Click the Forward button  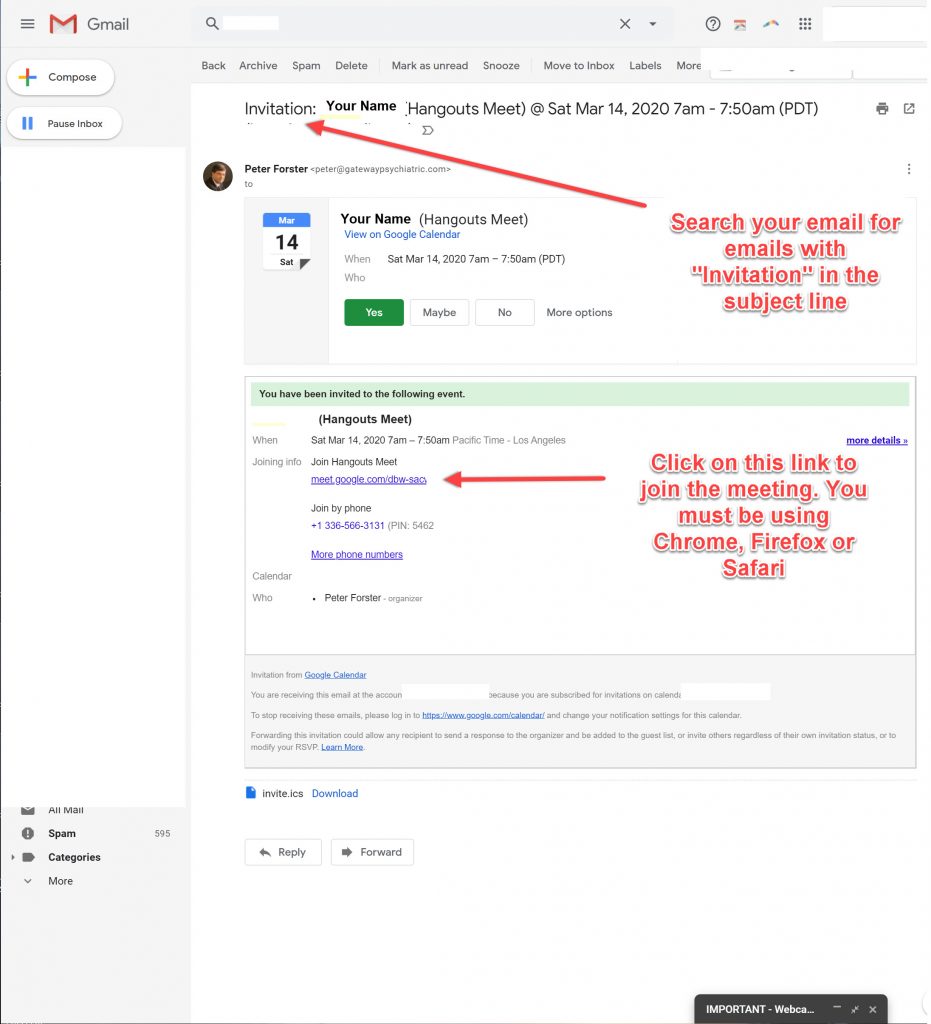click(372, 852)
